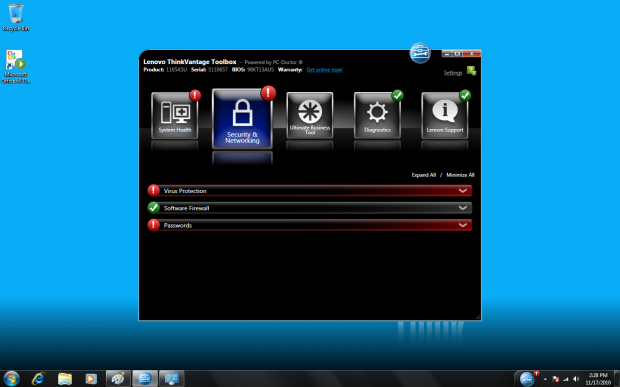Open Windows Explorer folder in taskbar
The height and width of the screenshot is (387, 620).
click(x=65, y=378)
